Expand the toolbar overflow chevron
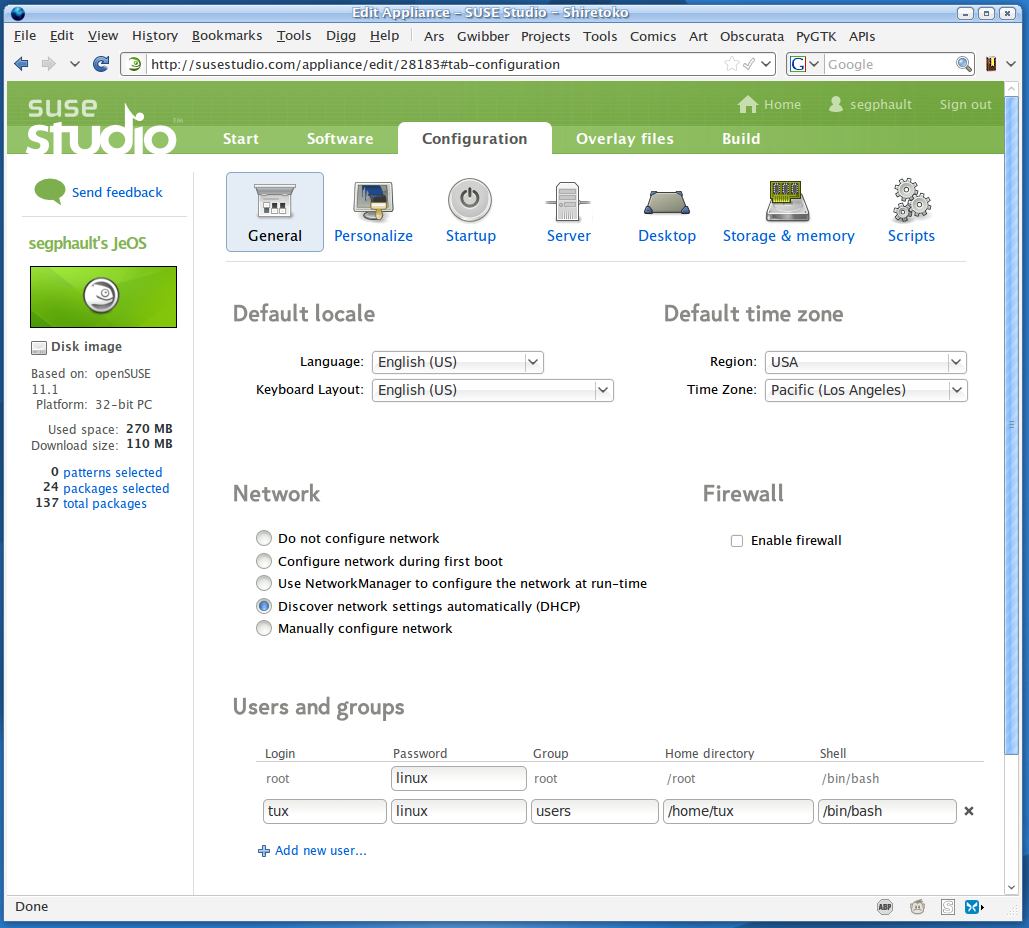Screen dimensions: 1029x928 pos(1011,64)
